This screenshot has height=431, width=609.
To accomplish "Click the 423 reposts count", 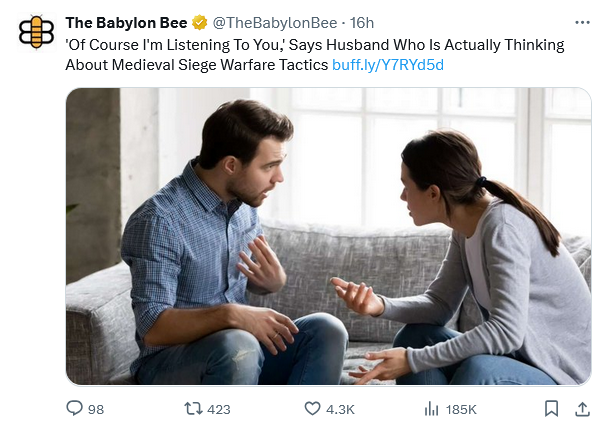I will point(218,409).
